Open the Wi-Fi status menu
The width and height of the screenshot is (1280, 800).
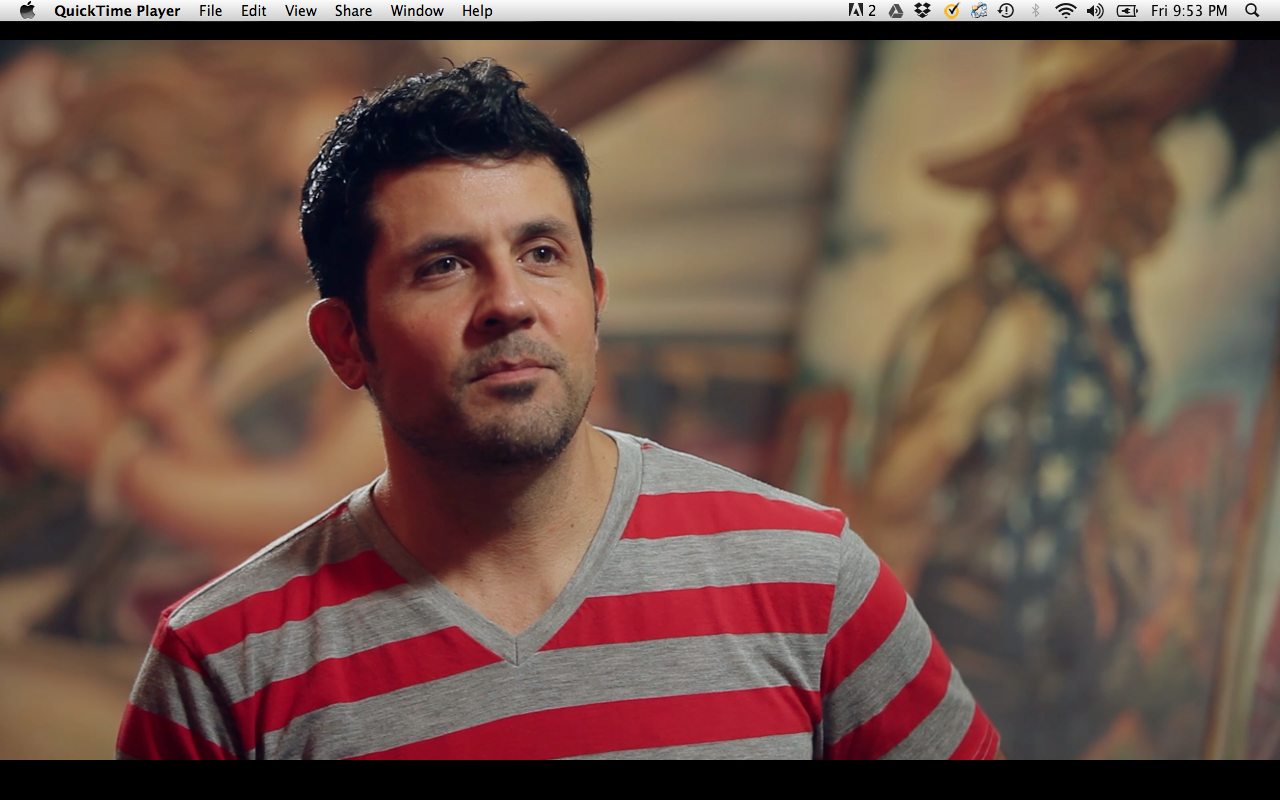click(x=1066, y=11)
